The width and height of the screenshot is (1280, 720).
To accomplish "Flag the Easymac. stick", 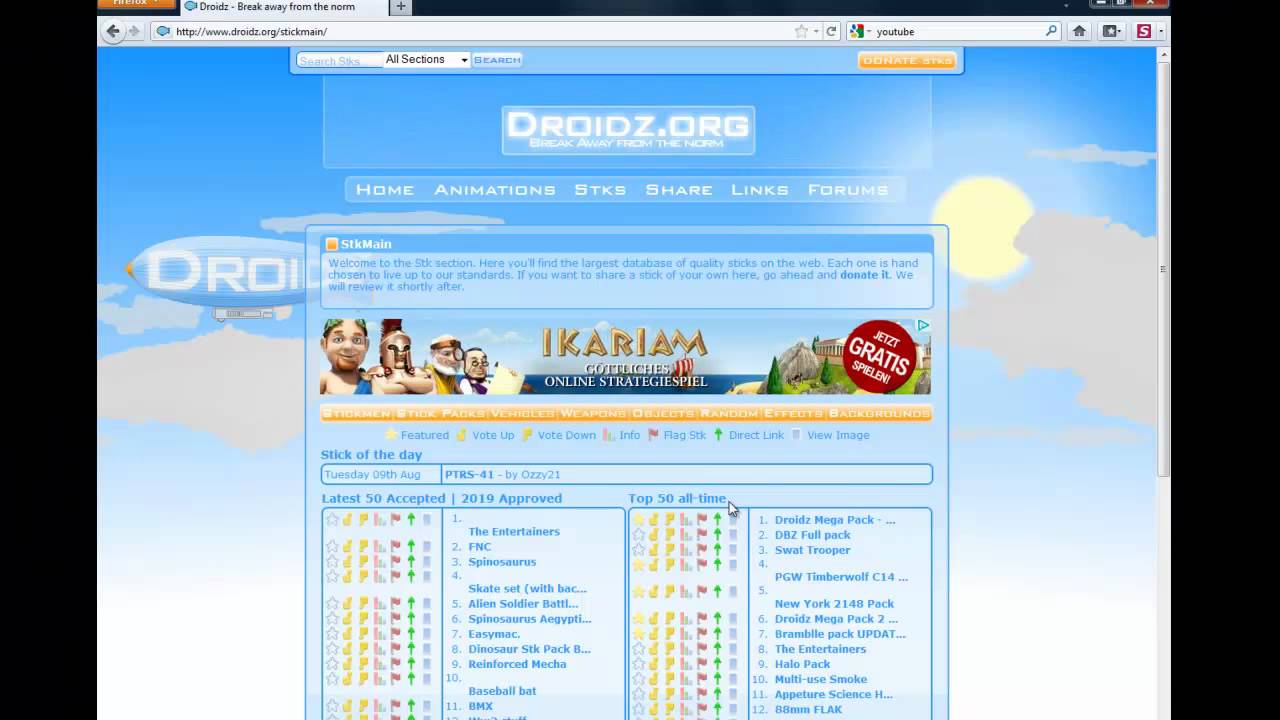I will click(395, 633).
